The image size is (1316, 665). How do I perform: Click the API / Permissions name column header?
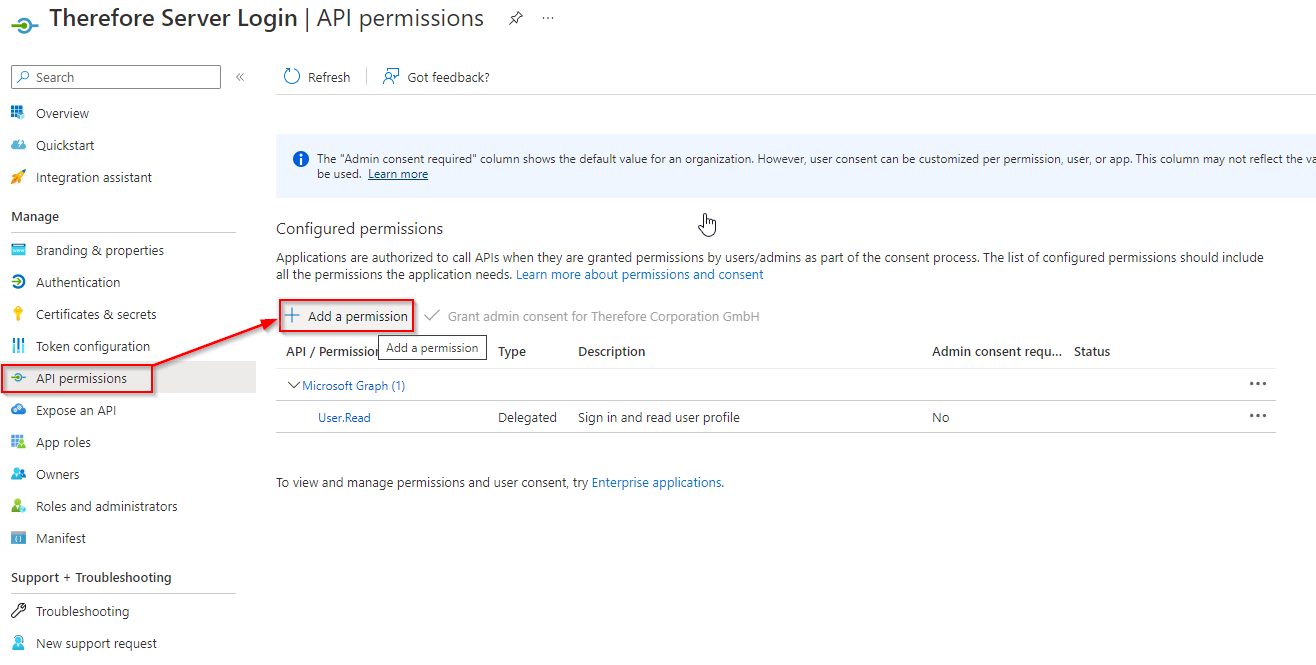tap(333, 351)
